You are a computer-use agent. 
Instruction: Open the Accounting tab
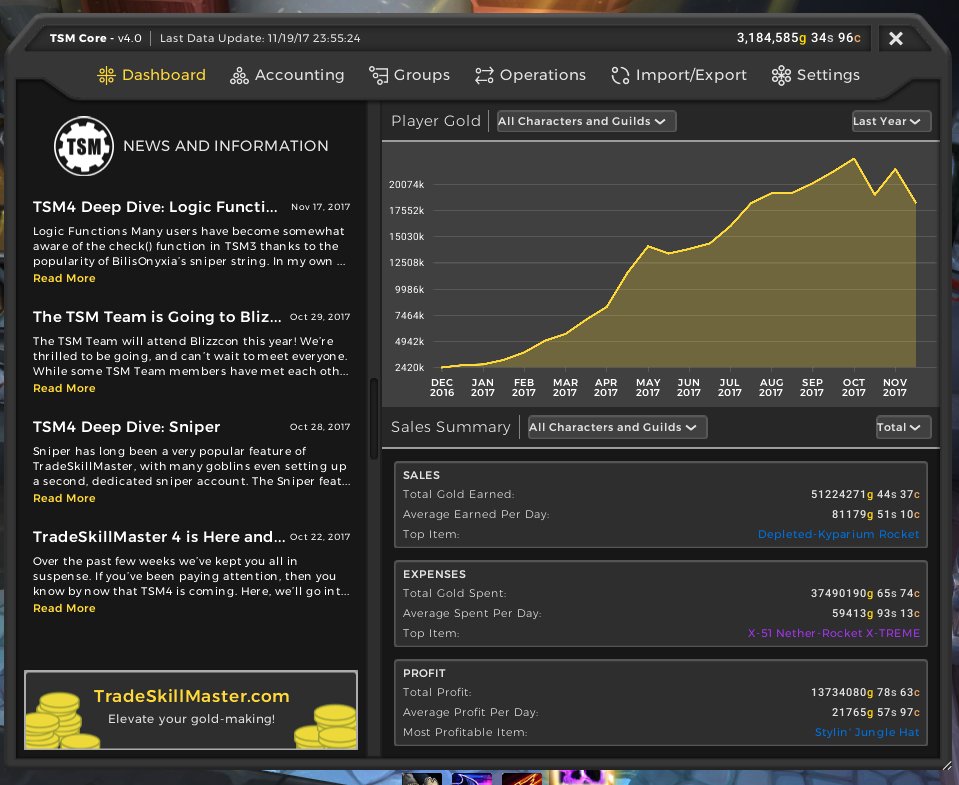pos(287,75)
